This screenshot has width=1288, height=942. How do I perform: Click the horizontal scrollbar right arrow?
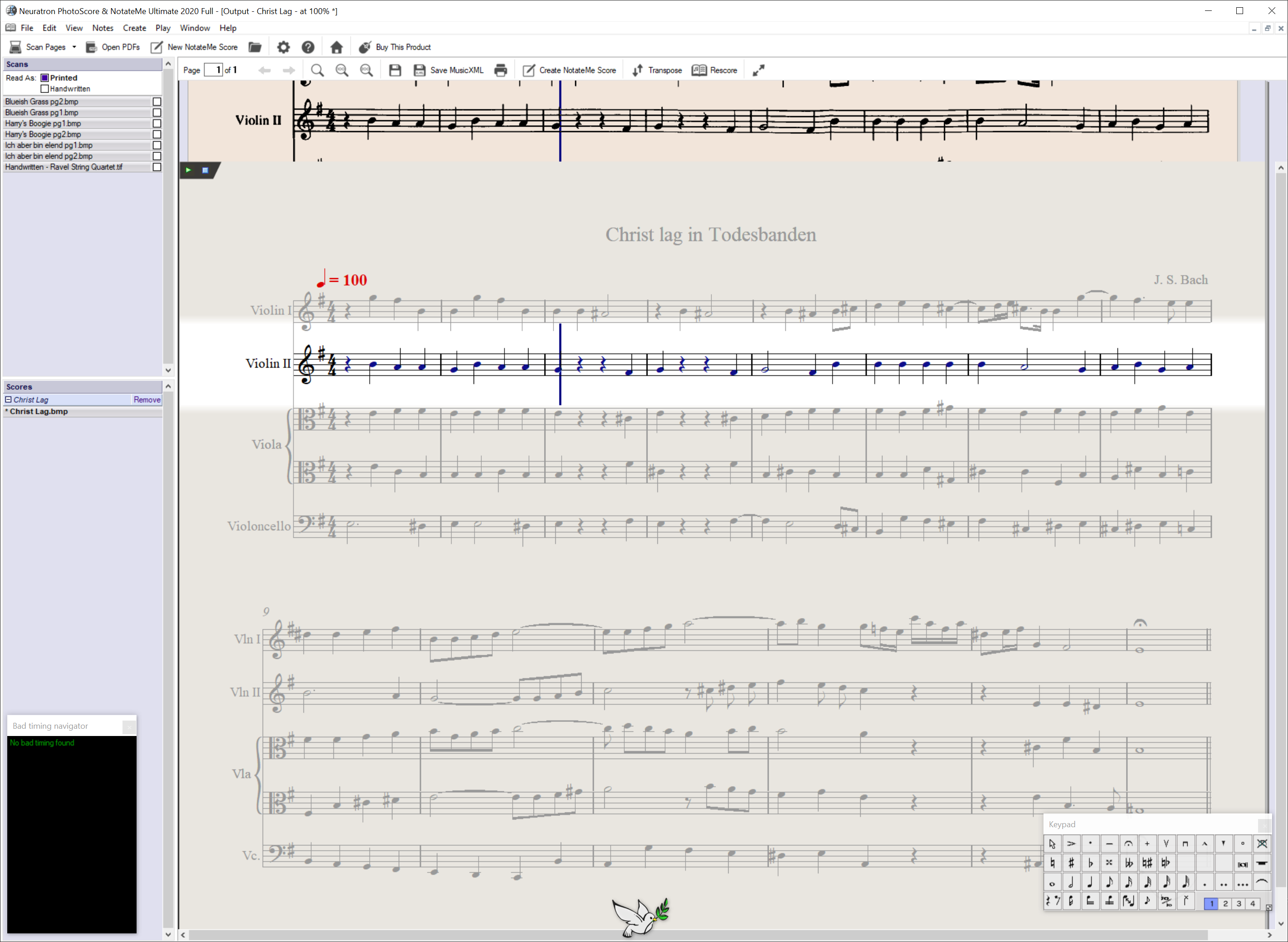pos(1269,935)
